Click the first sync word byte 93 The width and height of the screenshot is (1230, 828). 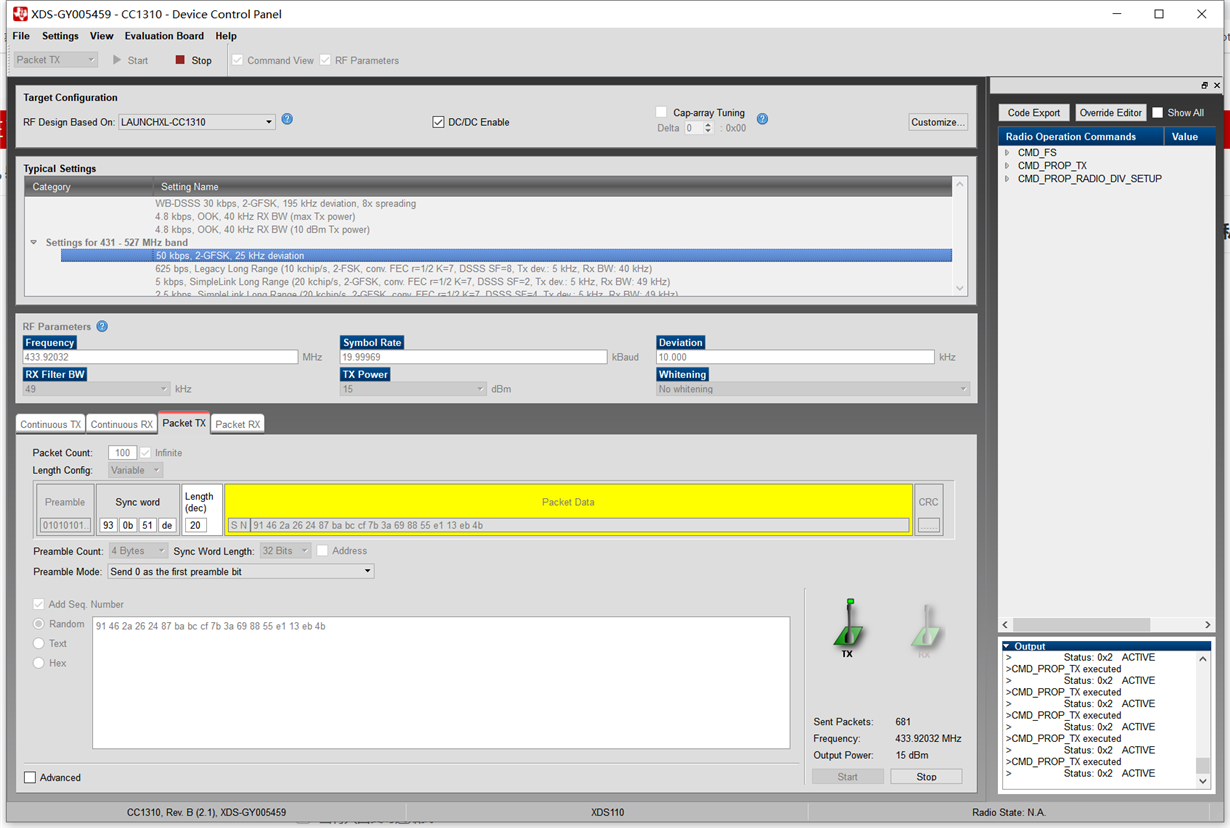108,525
